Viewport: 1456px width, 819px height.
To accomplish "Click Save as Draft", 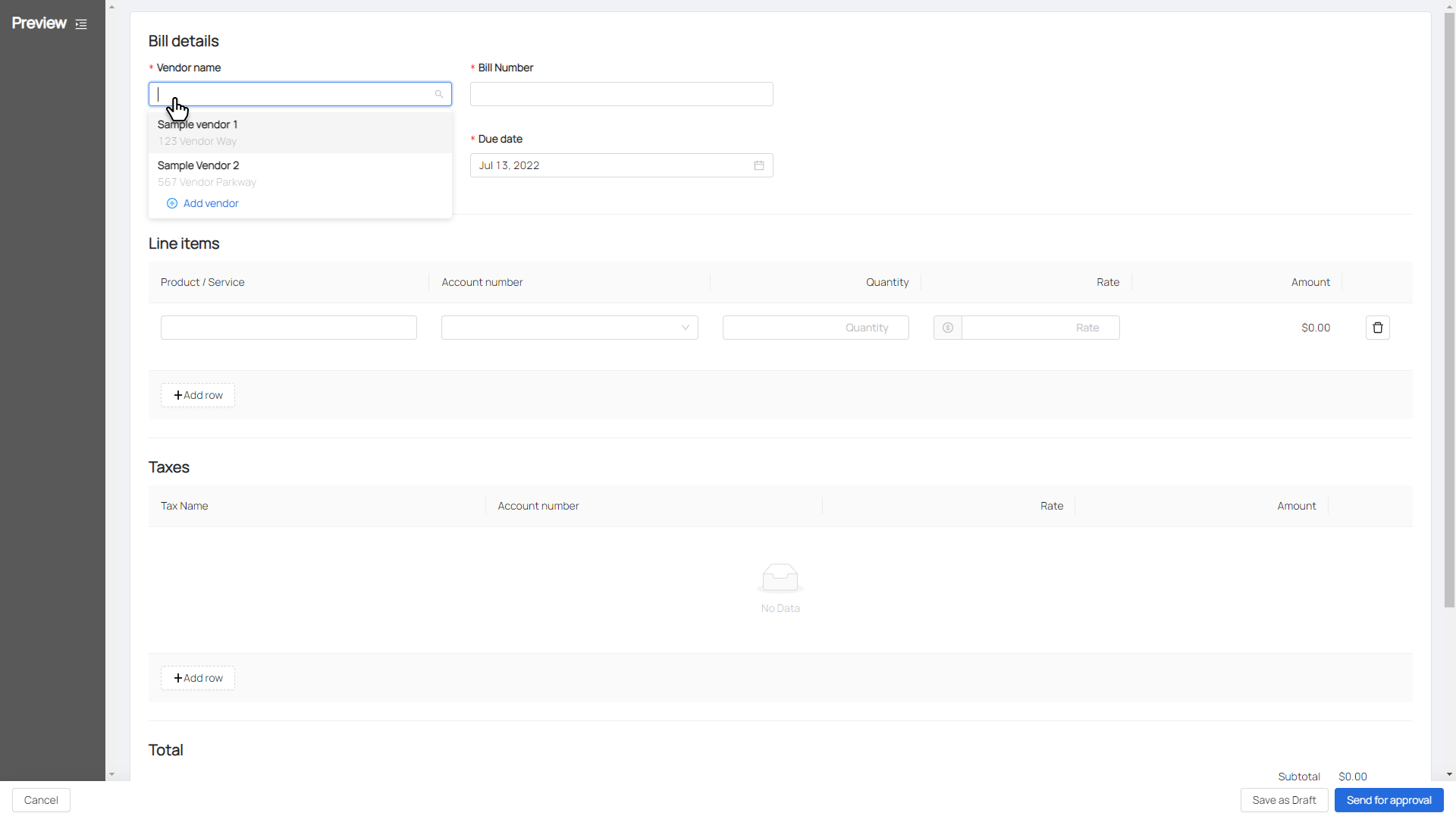I will coord(1283,800).
